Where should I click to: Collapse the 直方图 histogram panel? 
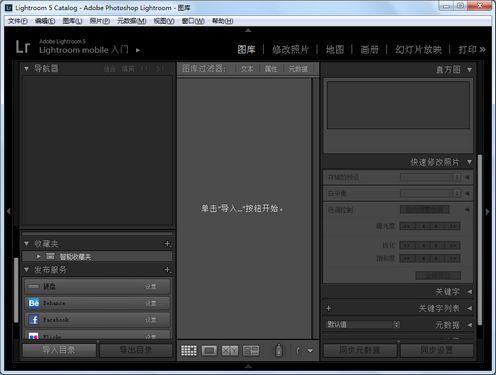point(470,70)
